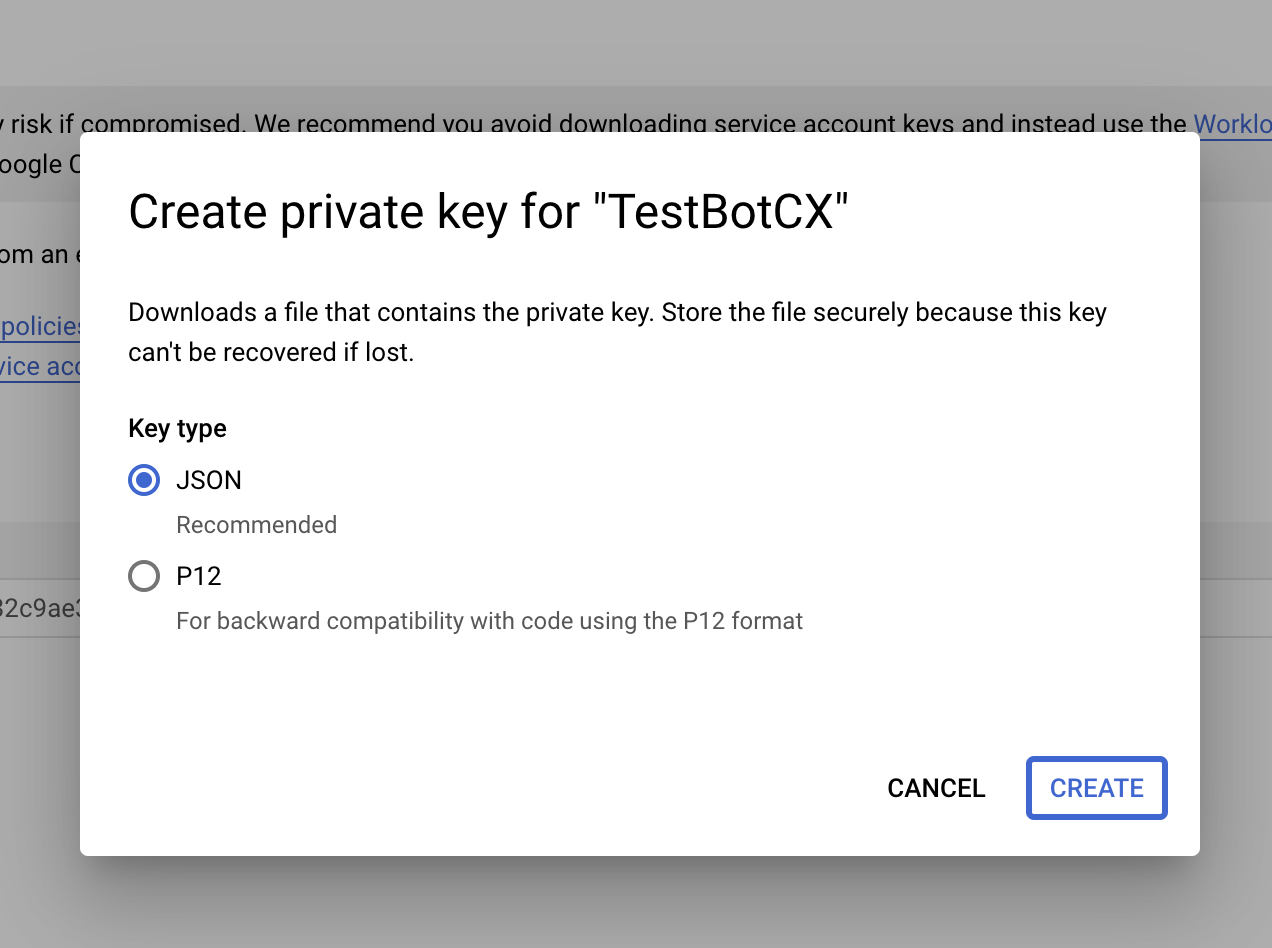
Task: Click the background key ID "2c9ae3" text
Action: [x=40, y=607]
